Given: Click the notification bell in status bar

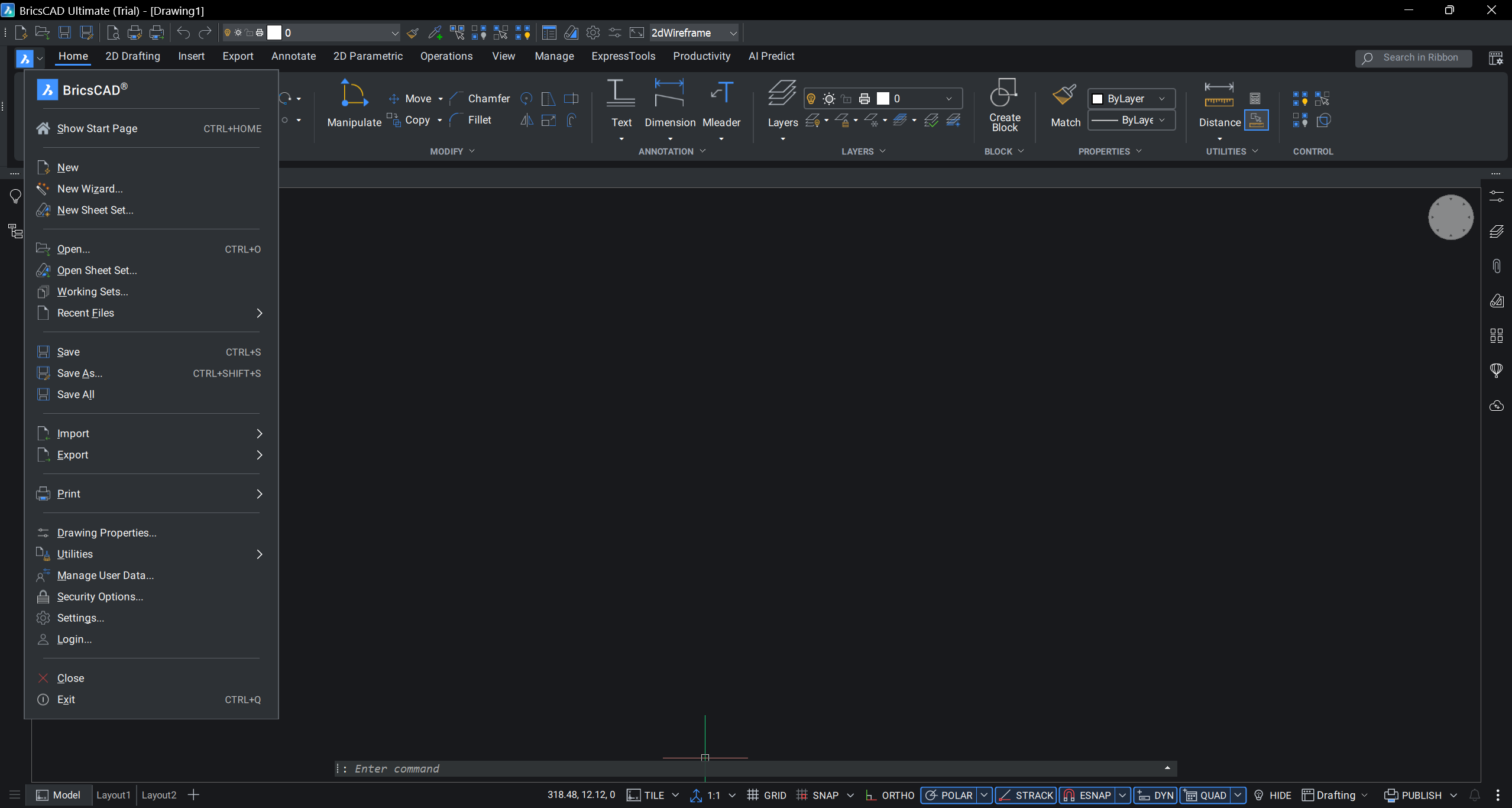Looking at the screenshot, I should click(1475, 795).
